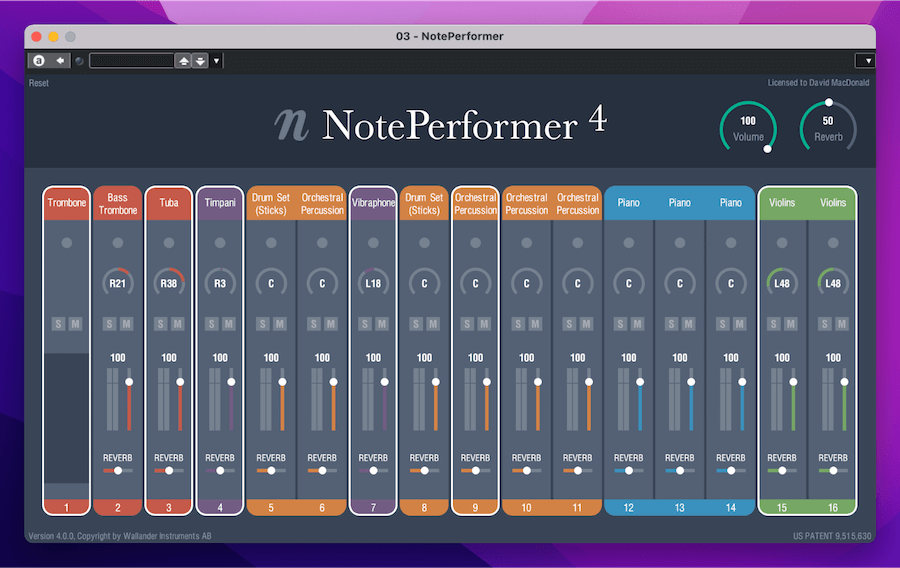The width and height of the screenshot is (900, 568).
Task: Click the master Reverb knob
Action: click(828, 128)
